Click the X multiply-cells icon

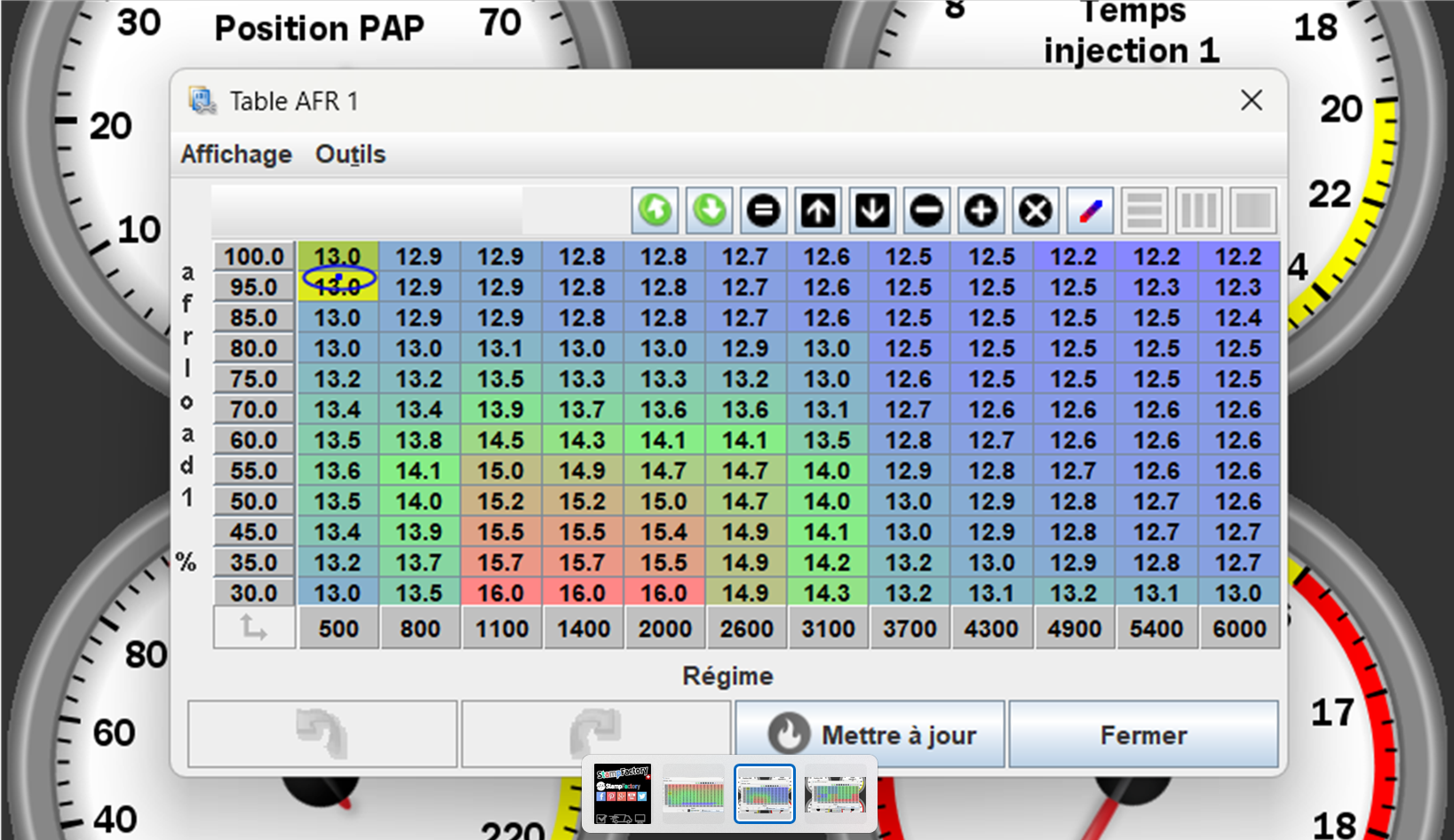[1036, 211]
